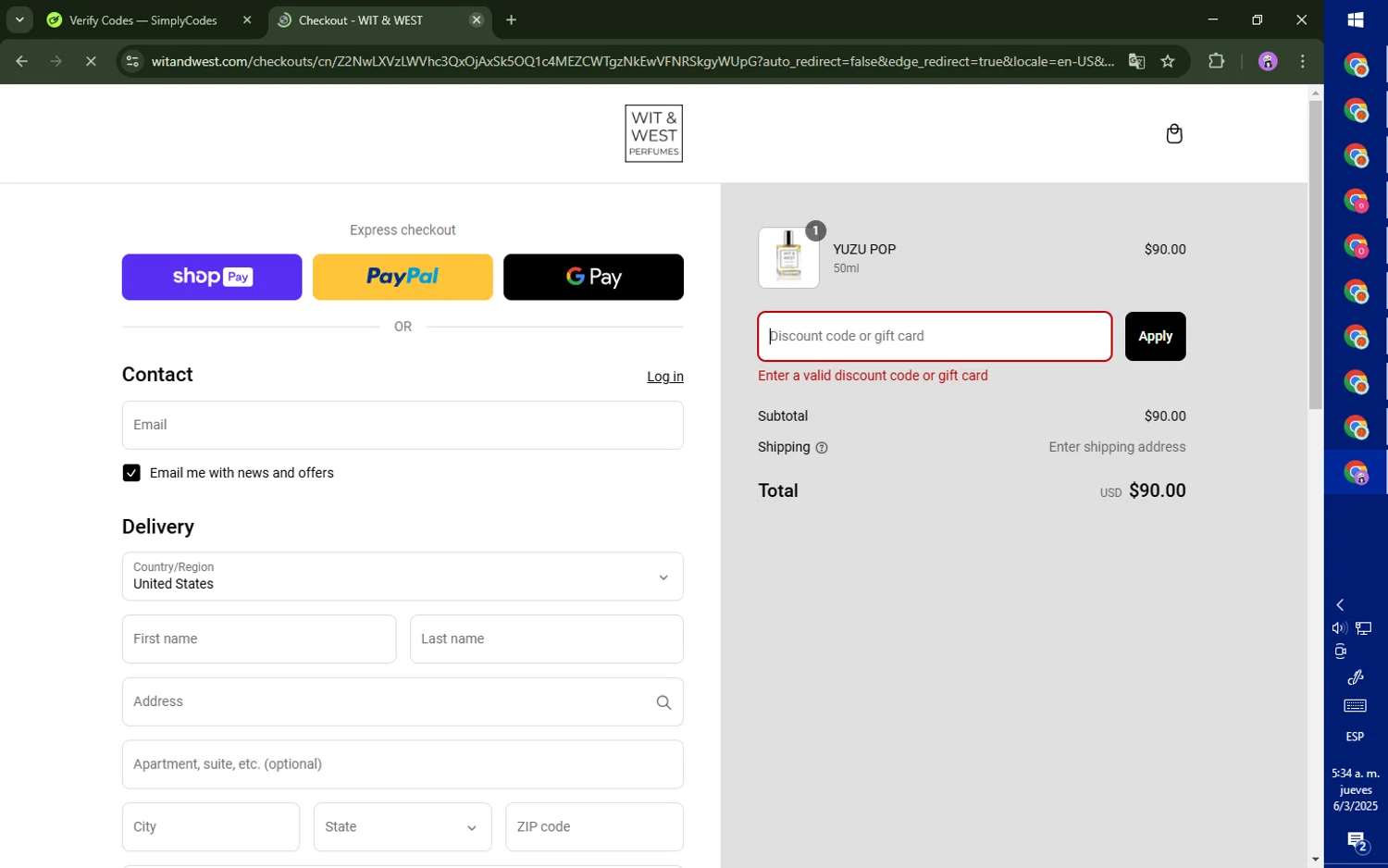Open the shopping bag cart icon
This screenshot has height=868, width=1388.
[x=1174, y=134]
